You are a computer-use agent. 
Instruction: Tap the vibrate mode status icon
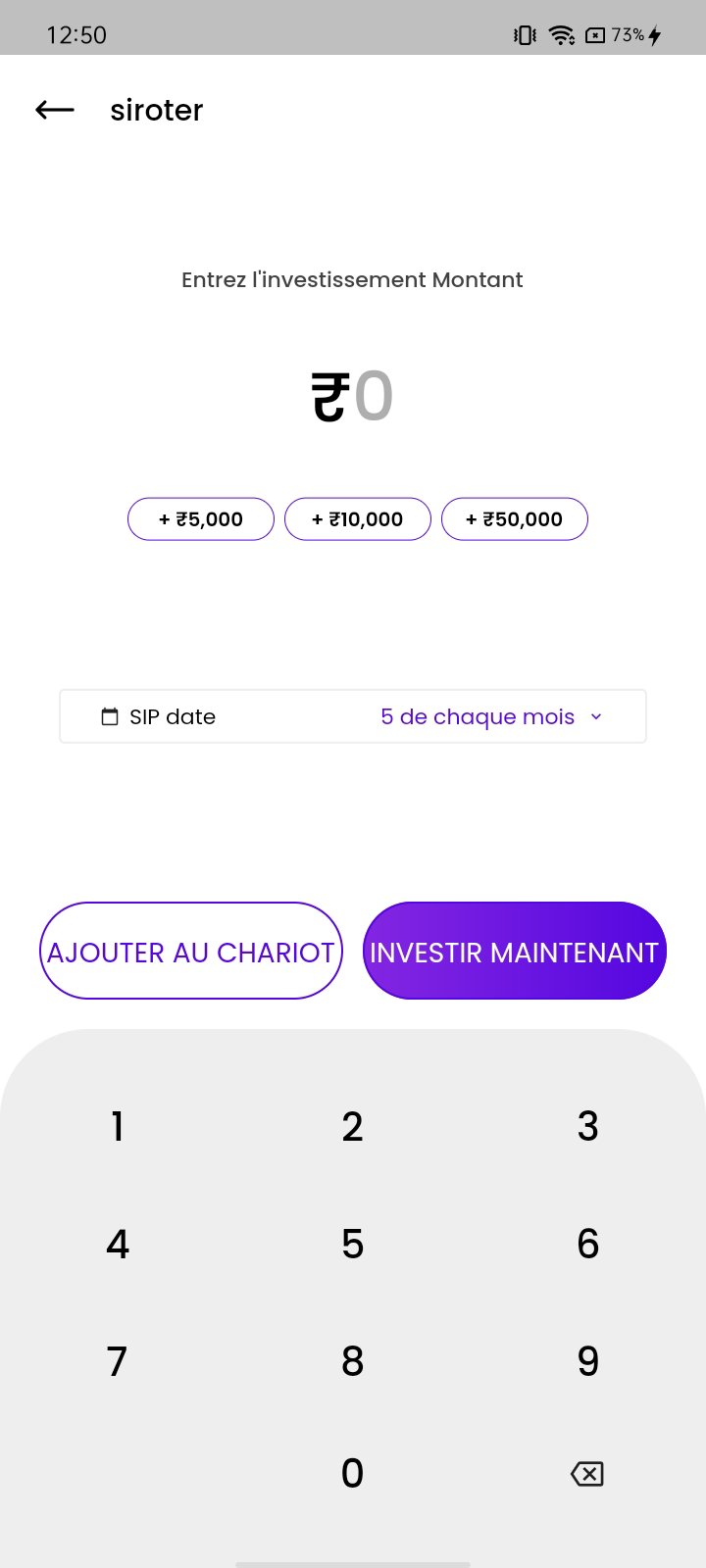tap(525, 35)
